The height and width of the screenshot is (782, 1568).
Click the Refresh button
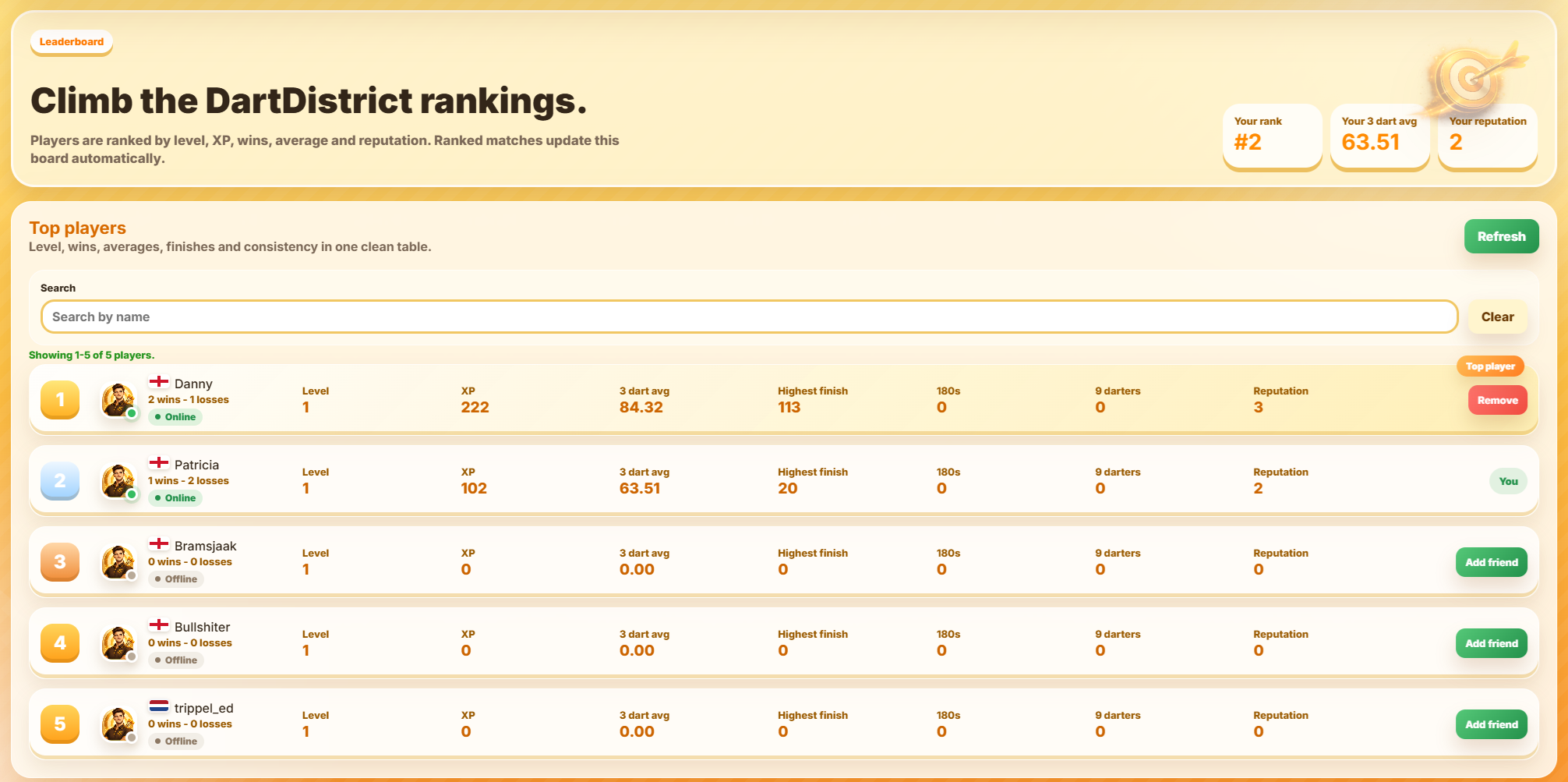(1501, 236)
